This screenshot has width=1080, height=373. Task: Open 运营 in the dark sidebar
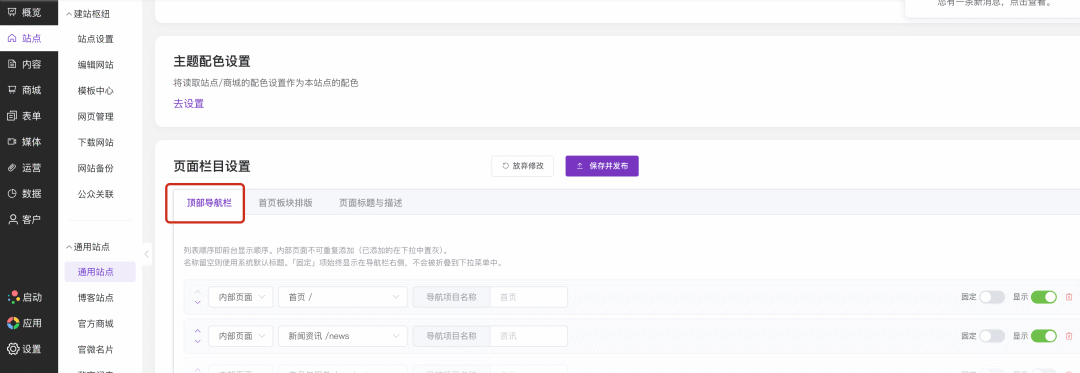click(x=25, y=168)
